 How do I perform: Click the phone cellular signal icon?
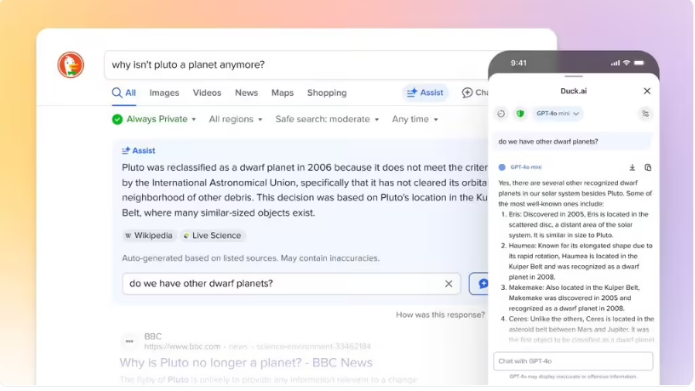pos(615,63)
